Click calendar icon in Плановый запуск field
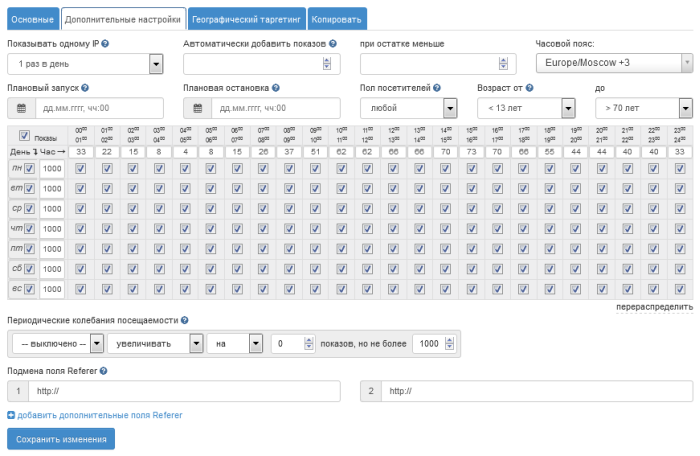The width and height of the screenshot is (700, 456). 21,108
